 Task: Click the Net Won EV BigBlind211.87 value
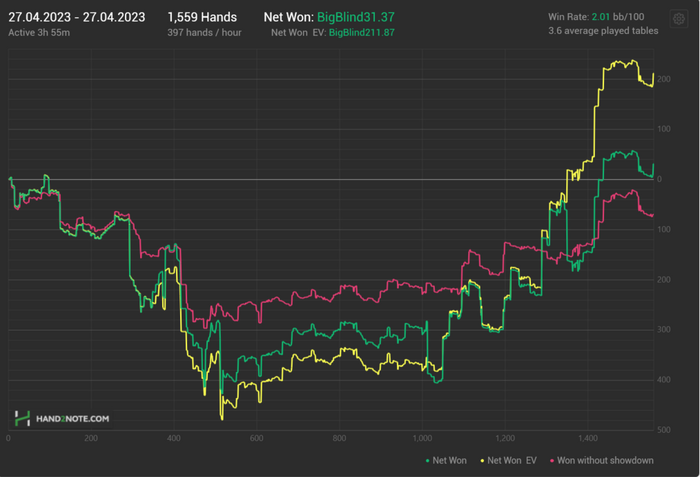pos(362,33)
